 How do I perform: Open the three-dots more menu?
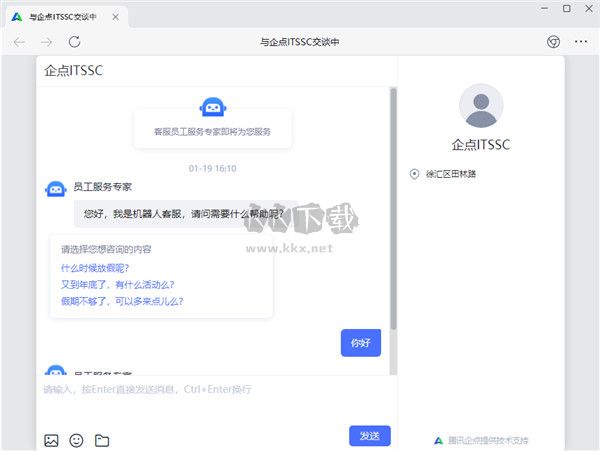581,42
